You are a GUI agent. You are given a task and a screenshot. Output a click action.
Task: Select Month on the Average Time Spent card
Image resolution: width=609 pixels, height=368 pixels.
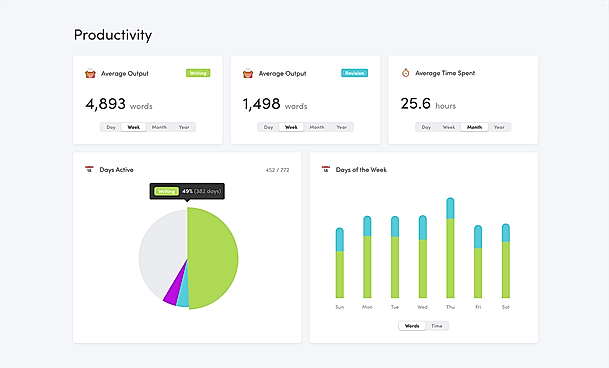474,127
